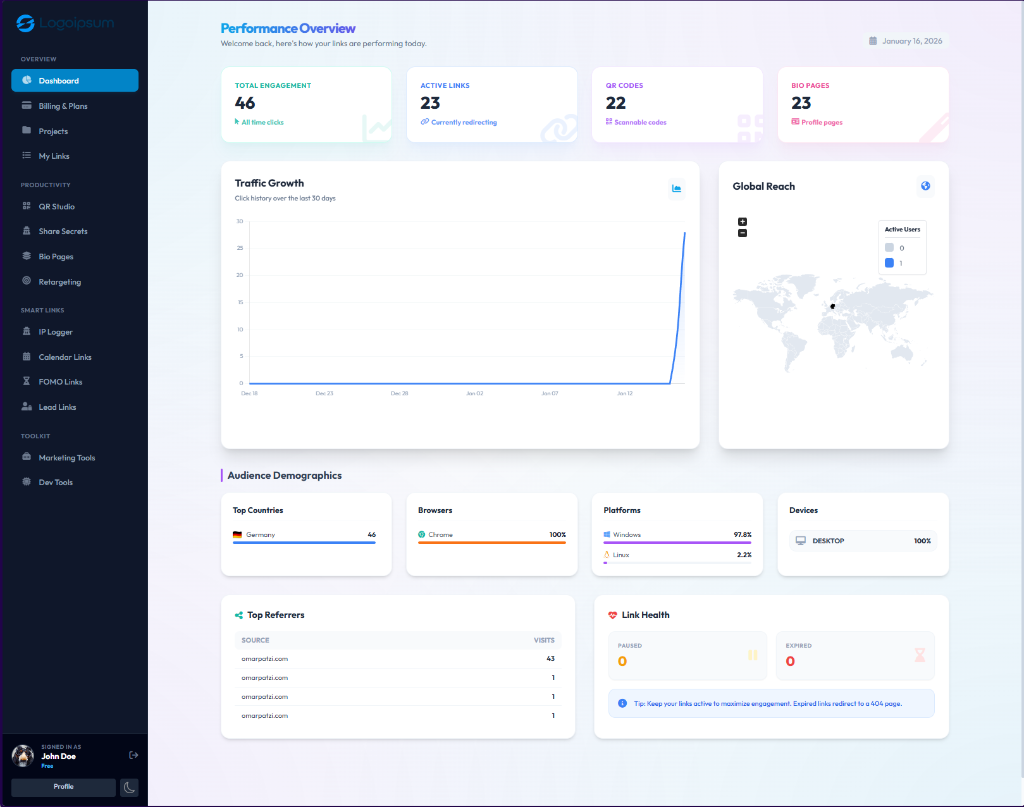Click the blue Active Users color swatch

[x=889, y=262]
